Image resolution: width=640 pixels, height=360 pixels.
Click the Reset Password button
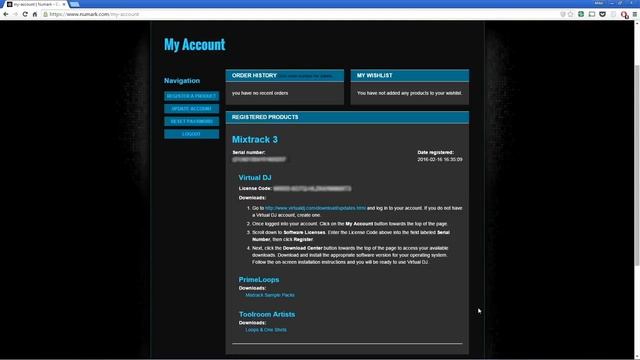[191, 121]
